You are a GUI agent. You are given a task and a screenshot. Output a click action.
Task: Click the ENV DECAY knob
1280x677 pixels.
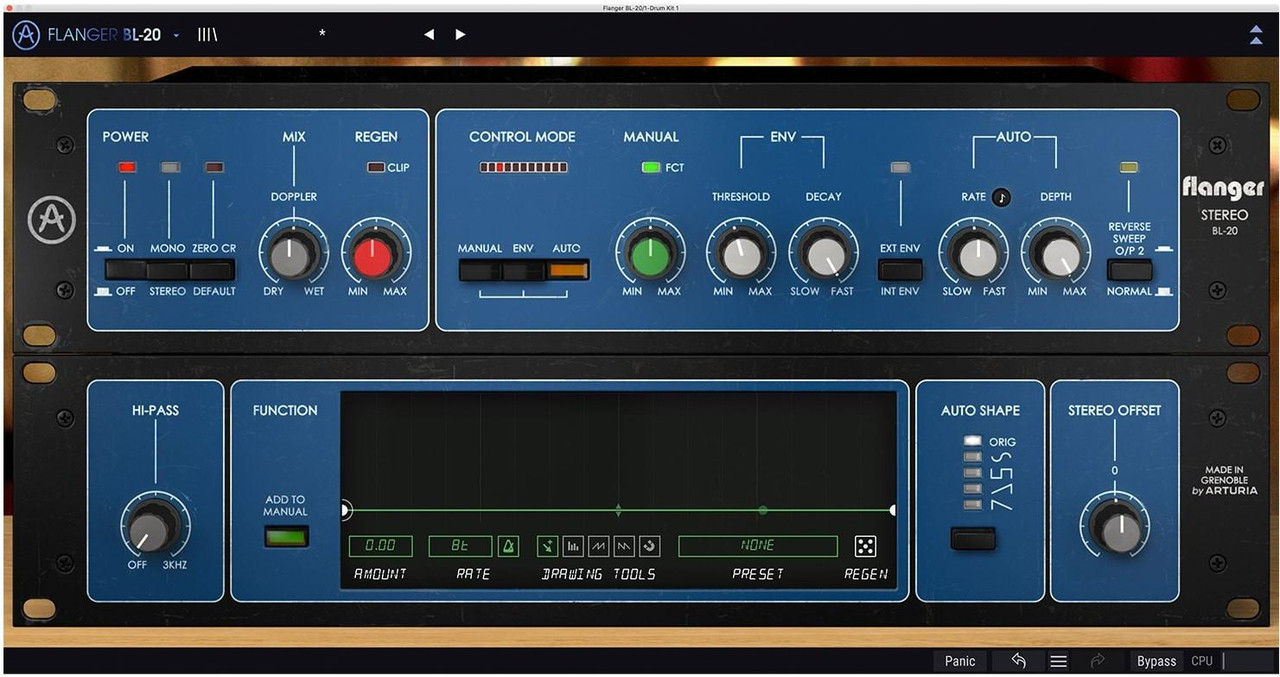point(823,253)
